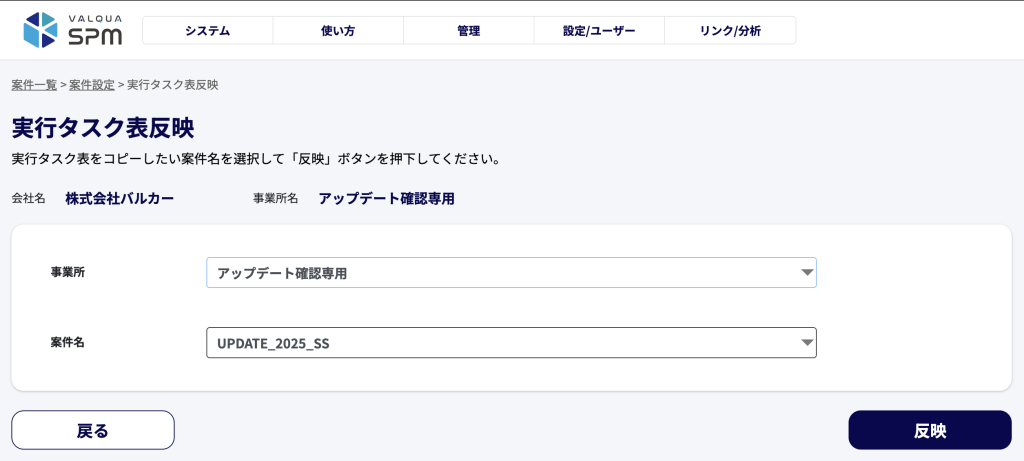Click the VALQUA SPM logo
The height and width of the screenshot is (461, 1024).
[x=72, y=30]
